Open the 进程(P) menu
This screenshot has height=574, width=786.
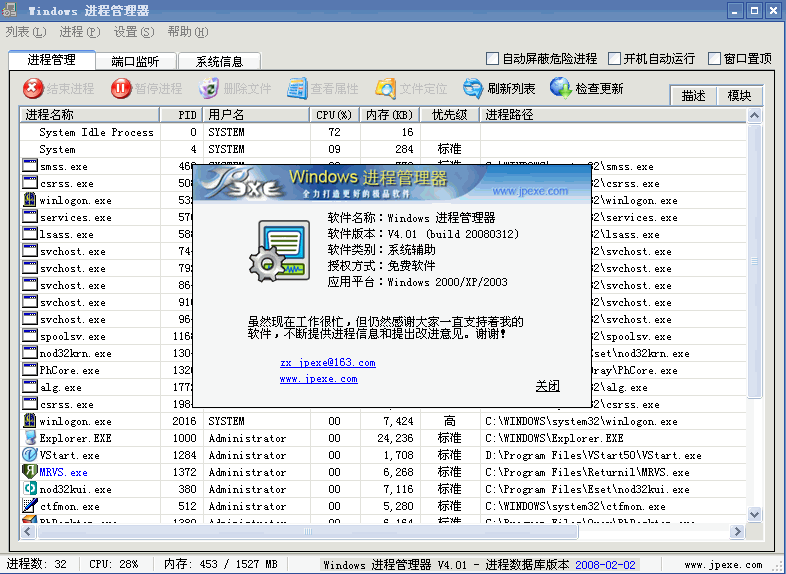click(80, 32)
